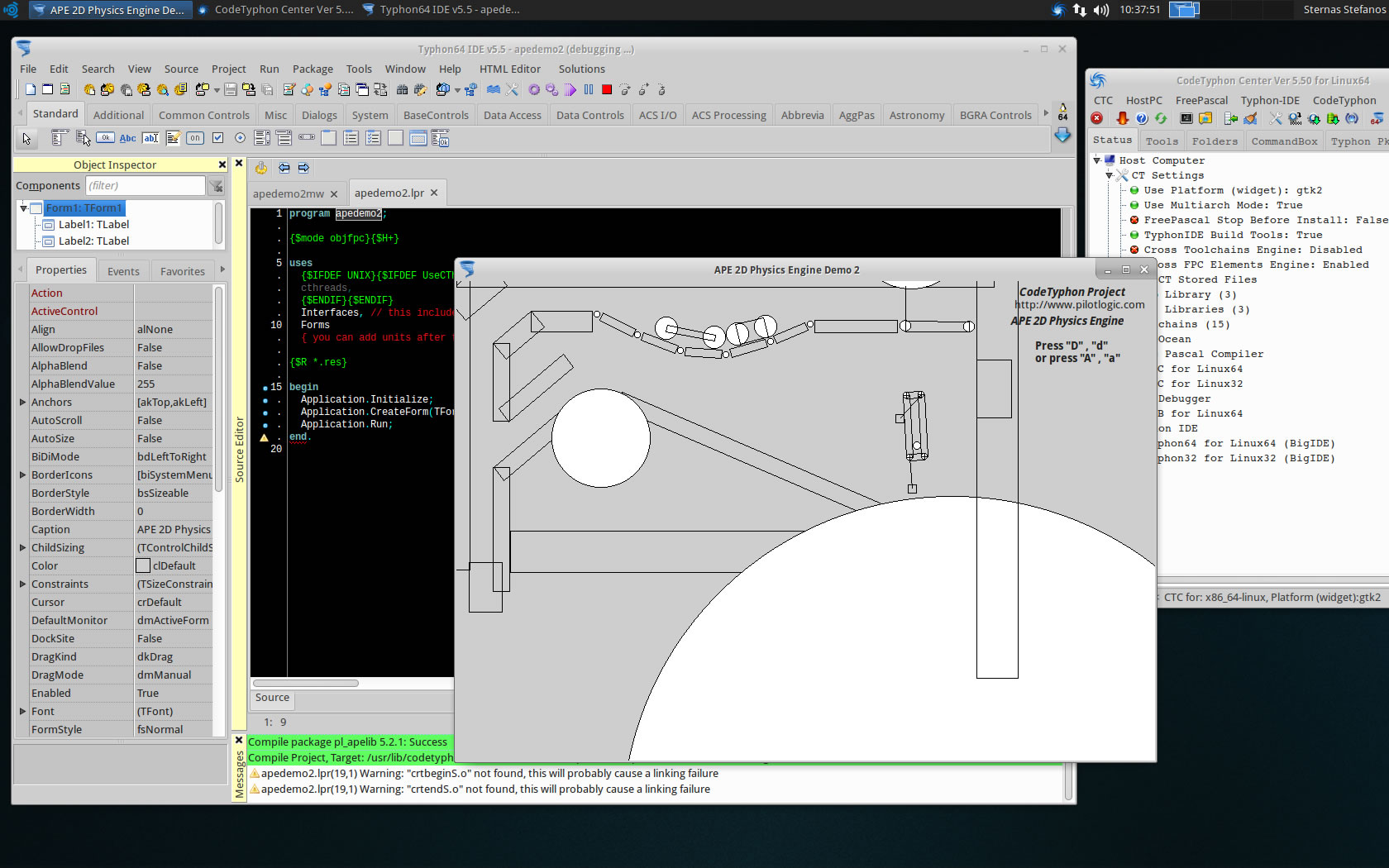Viewport: 1389px width, 868px height.
Task: Click the jump forward arrow in Source Editor
Action: click(303, 168)
